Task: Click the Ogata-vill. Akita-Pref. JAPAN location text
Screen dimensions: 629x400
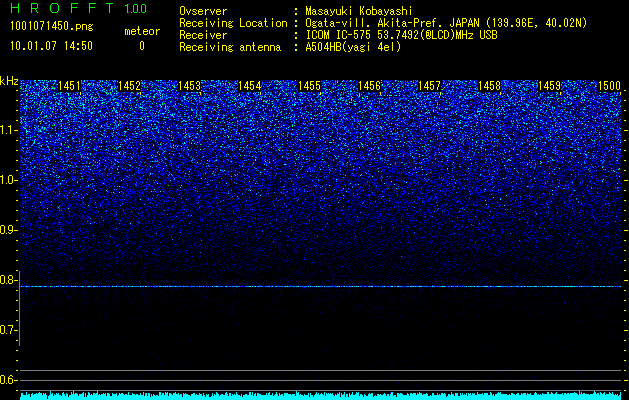Action: click(446, 23)
